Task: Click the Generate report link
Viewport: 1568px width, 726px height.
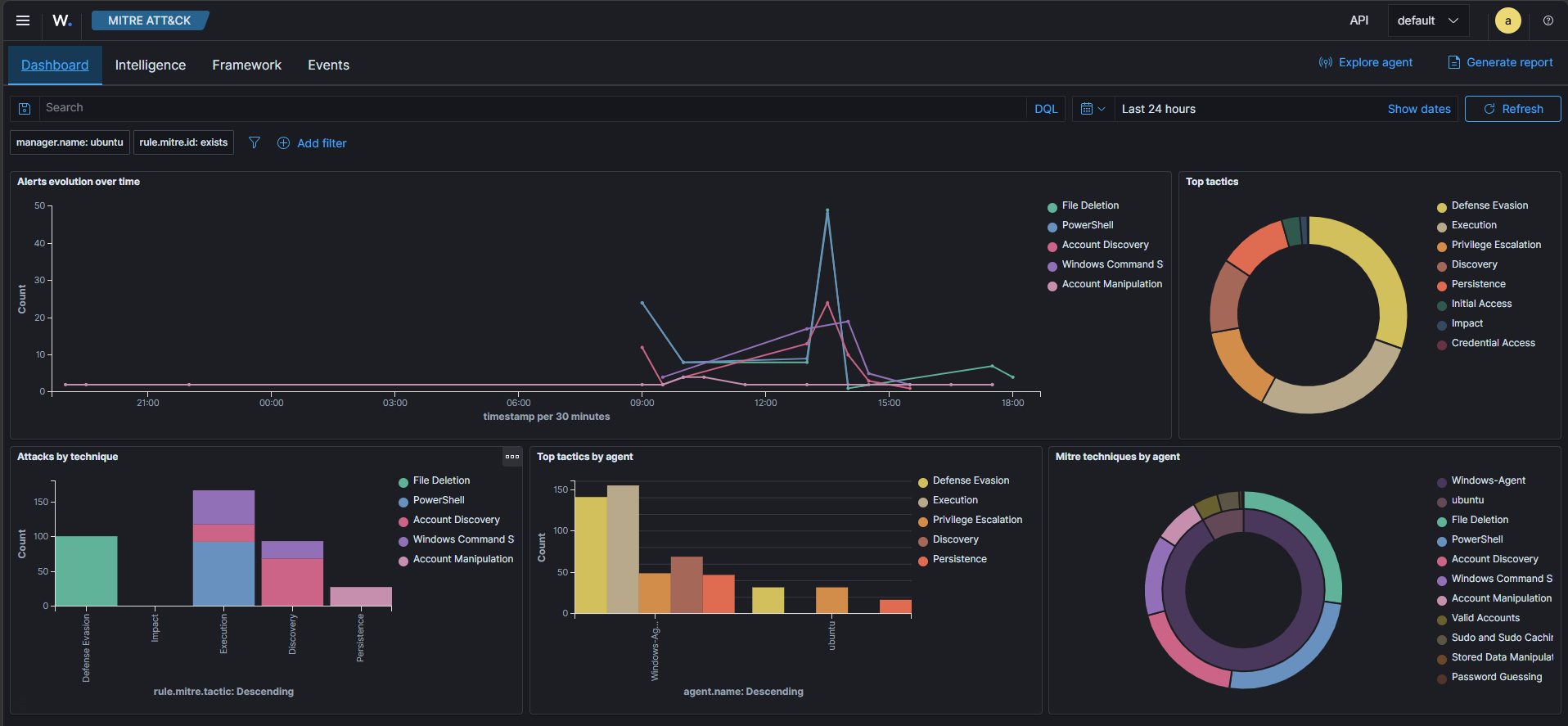Action: (1500, 62)
